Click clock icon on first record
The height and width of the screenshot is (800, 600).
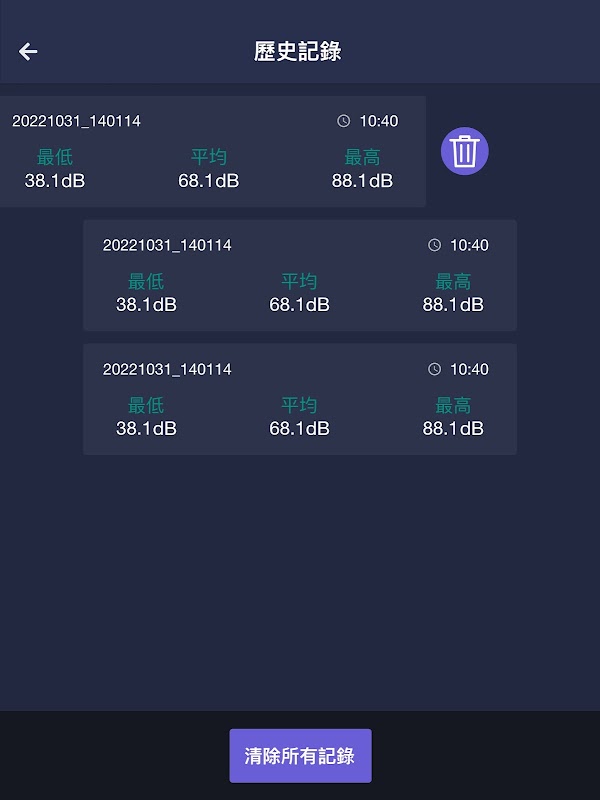[x=344, y=121]
